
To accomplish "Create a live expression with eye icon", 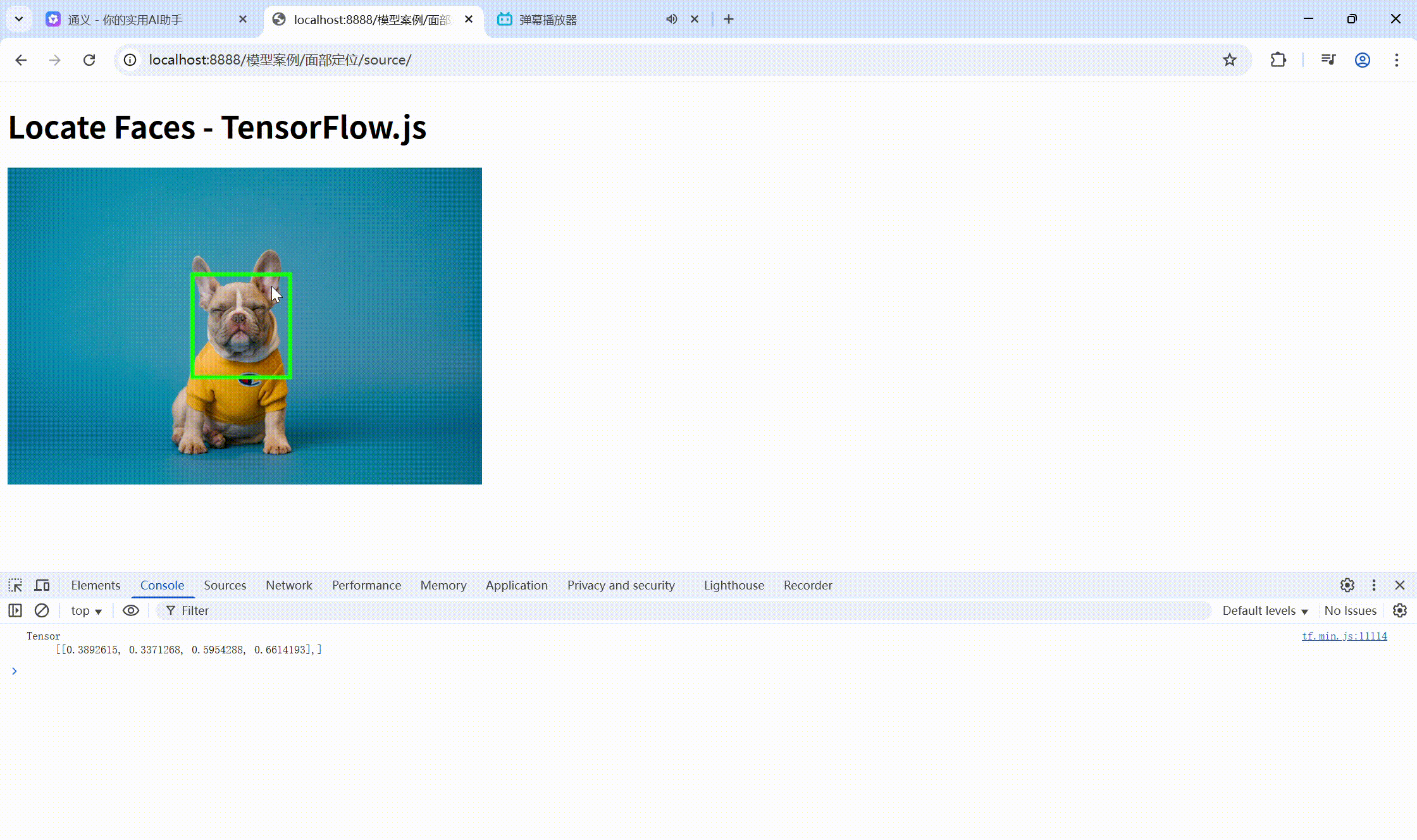I will (x=131, y=611).
